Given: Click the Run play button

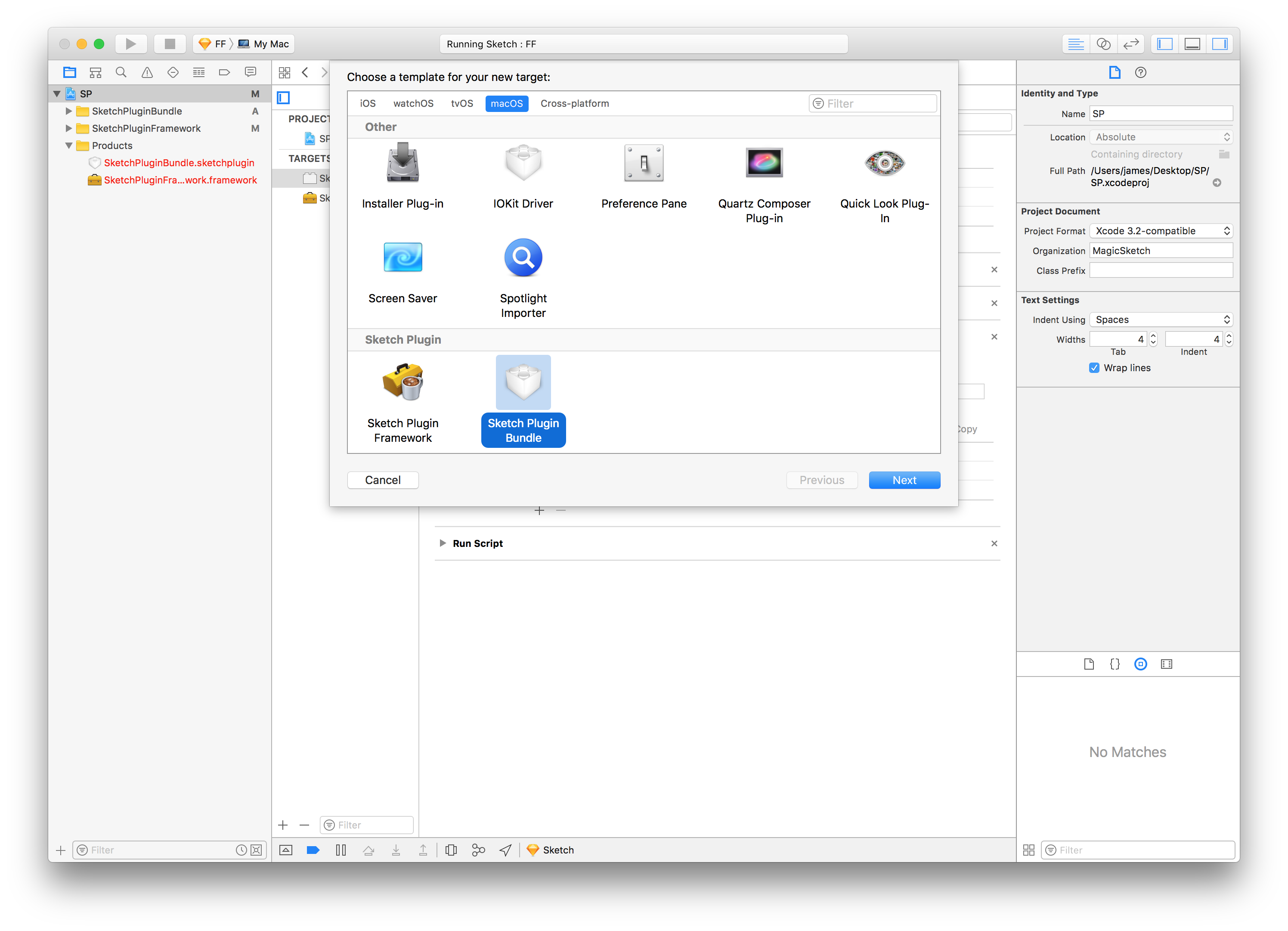Looking at the screenshot, I should click(x=130, y=44).
